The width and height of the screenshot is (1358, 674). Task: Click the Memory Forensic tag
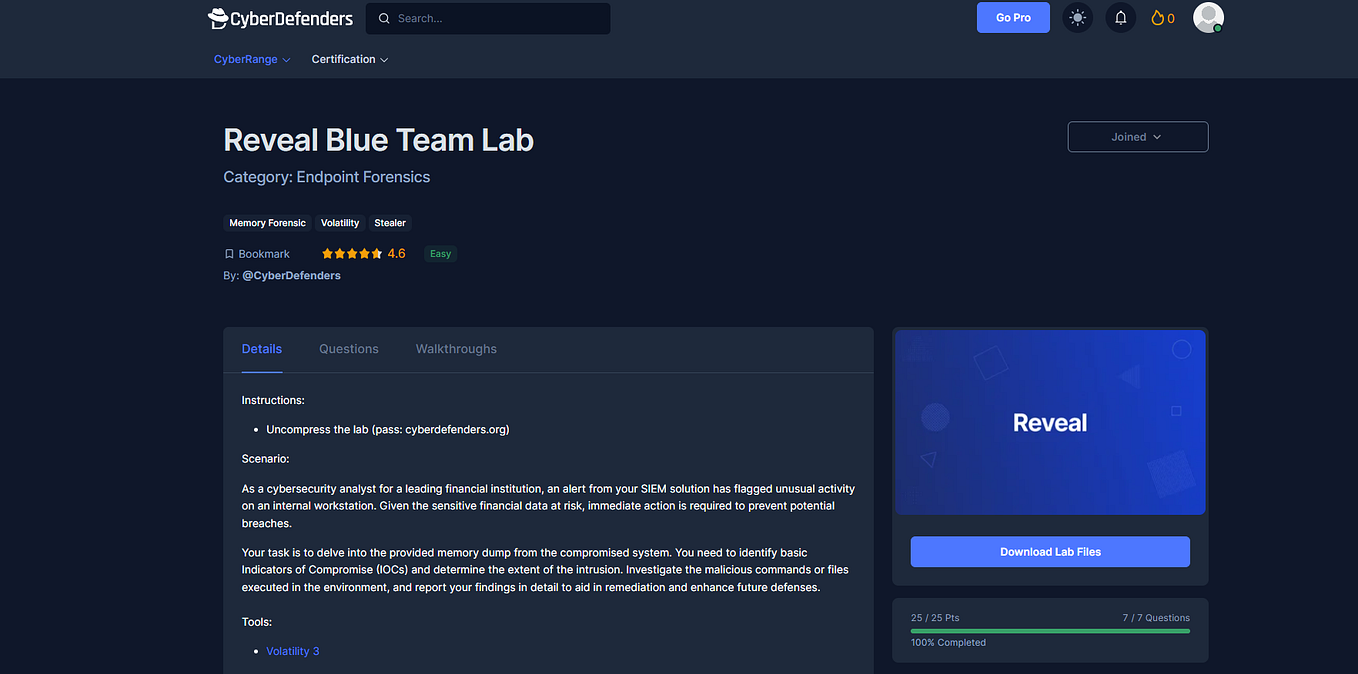pyautogui.click(x=267, y=223)
